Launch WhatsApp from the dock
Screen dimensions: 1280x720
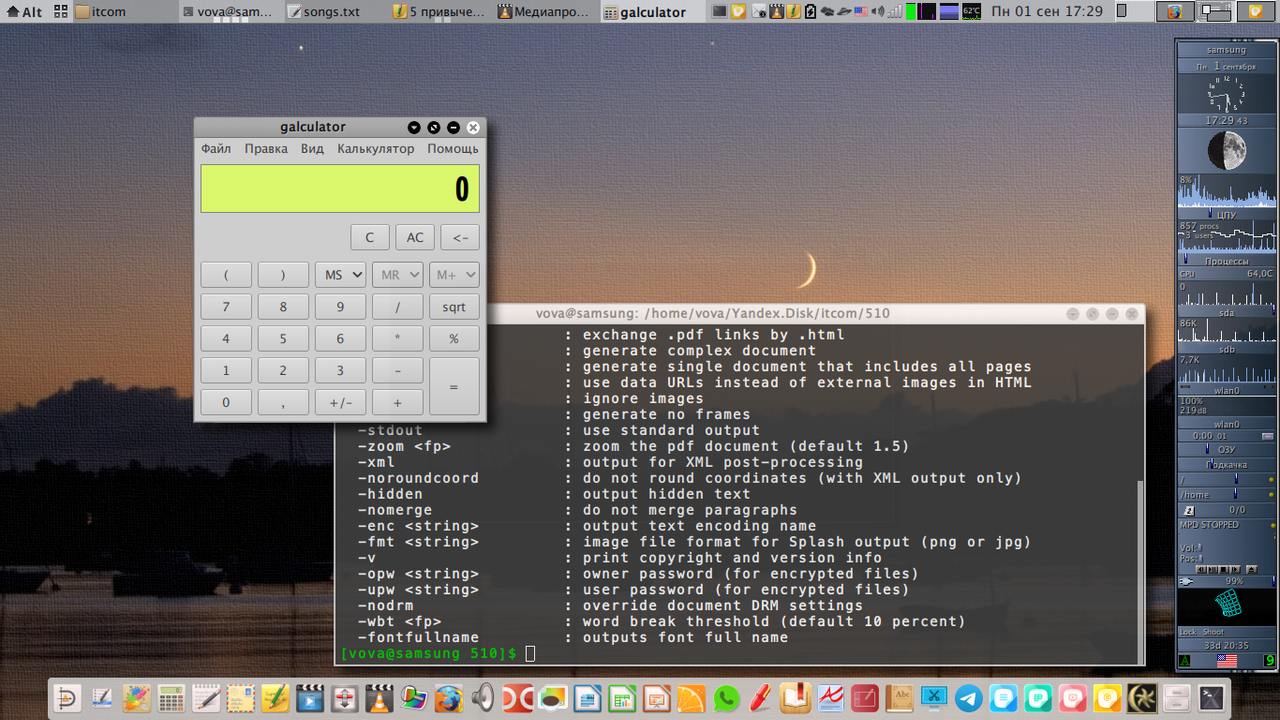tap(727, 697)
